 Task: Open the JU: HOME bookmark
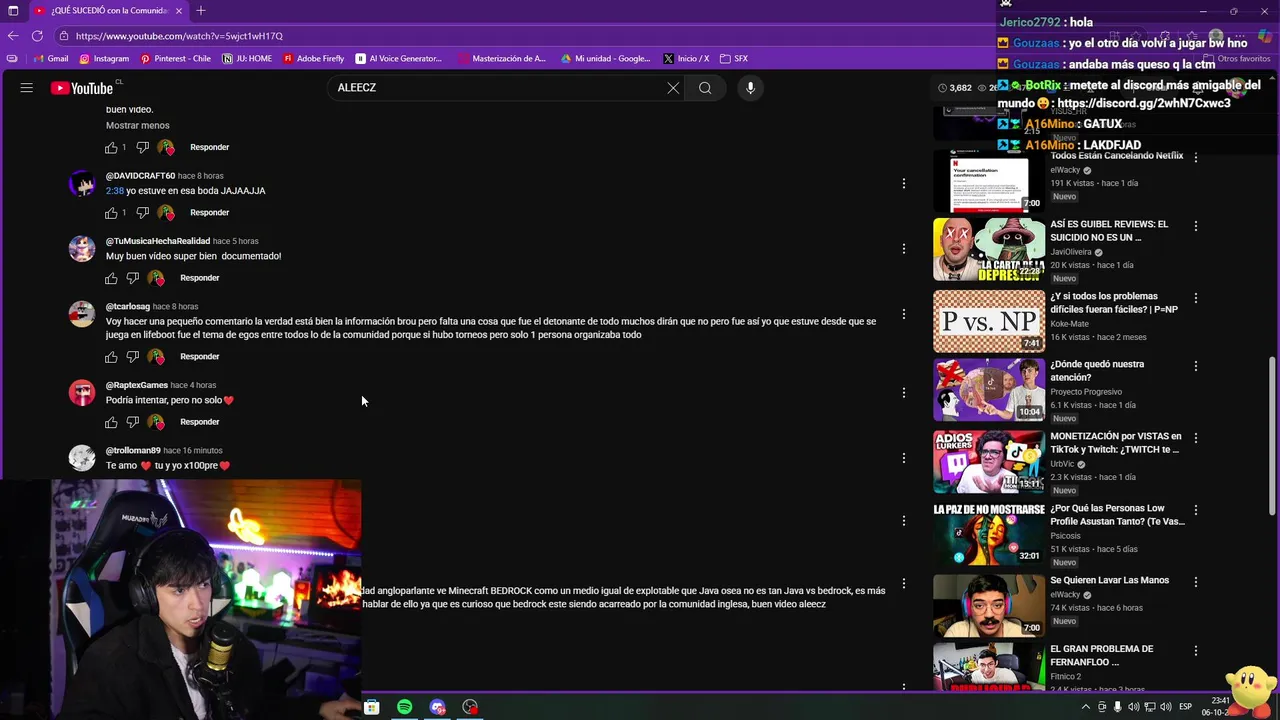coord(247,59)
